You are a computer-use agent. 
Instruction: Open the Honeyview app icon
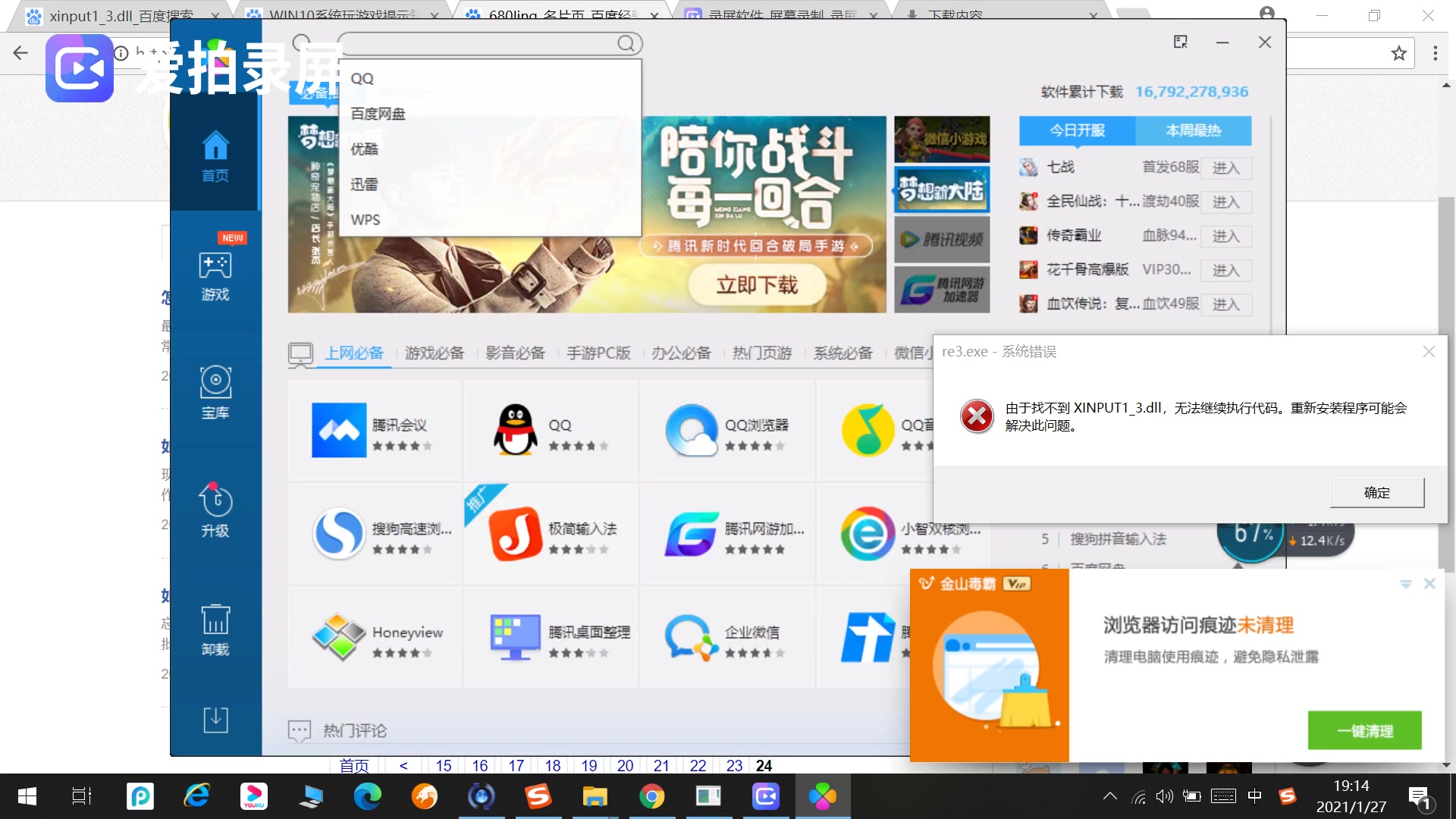pos(339,637)
